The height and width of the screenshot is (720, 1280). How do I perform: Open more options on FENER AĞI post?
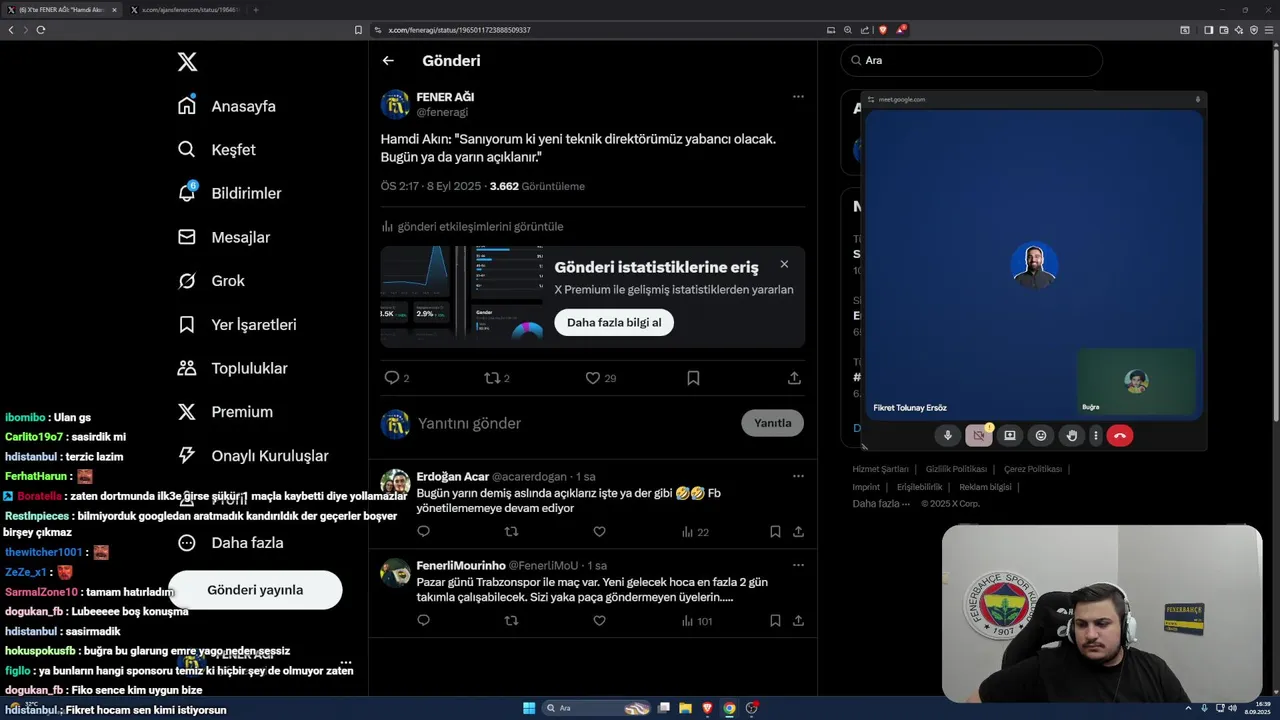[x=798, y=97]
